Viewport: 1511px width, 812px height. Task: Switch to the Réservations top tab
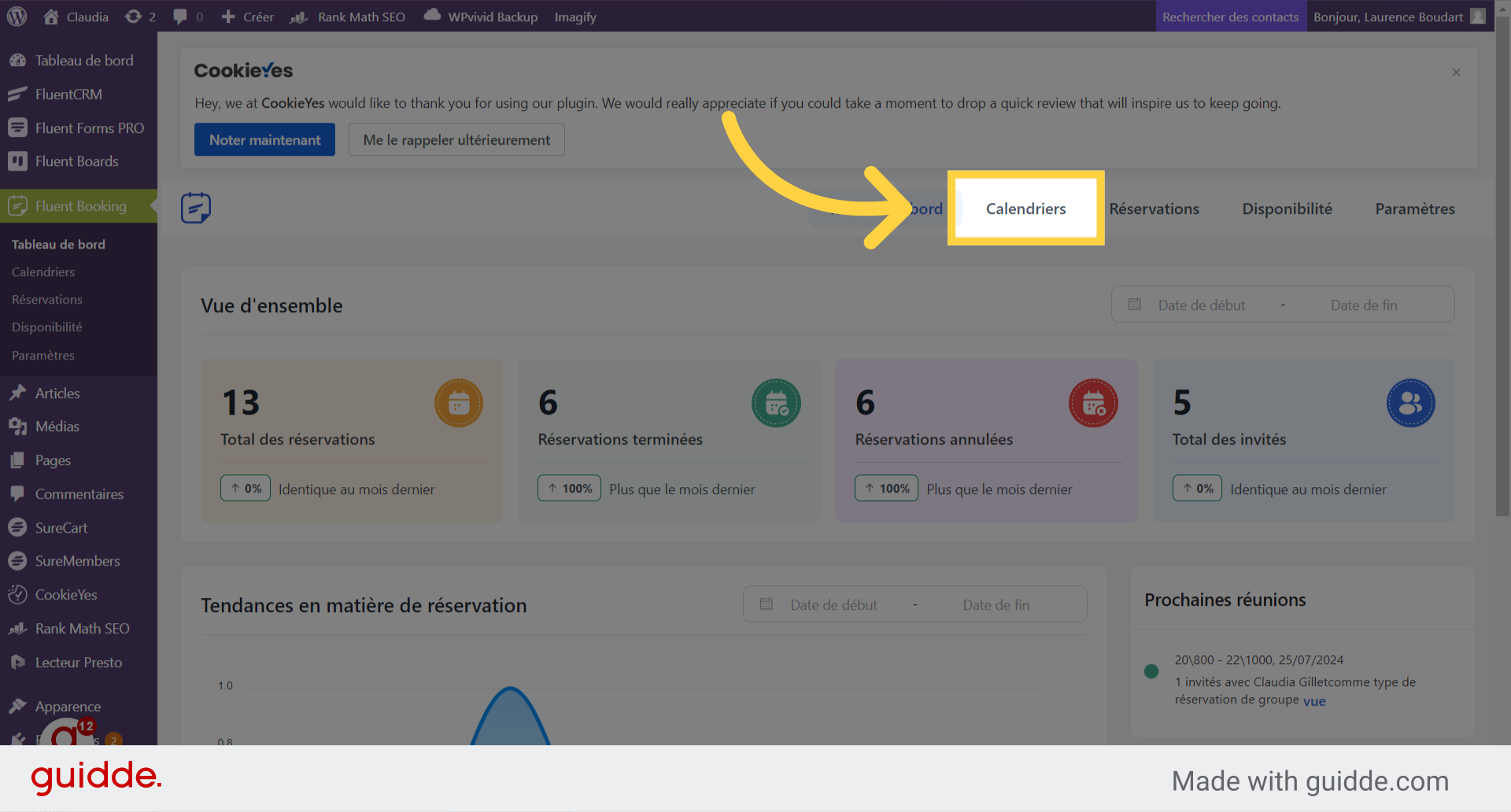(1154, 209)
